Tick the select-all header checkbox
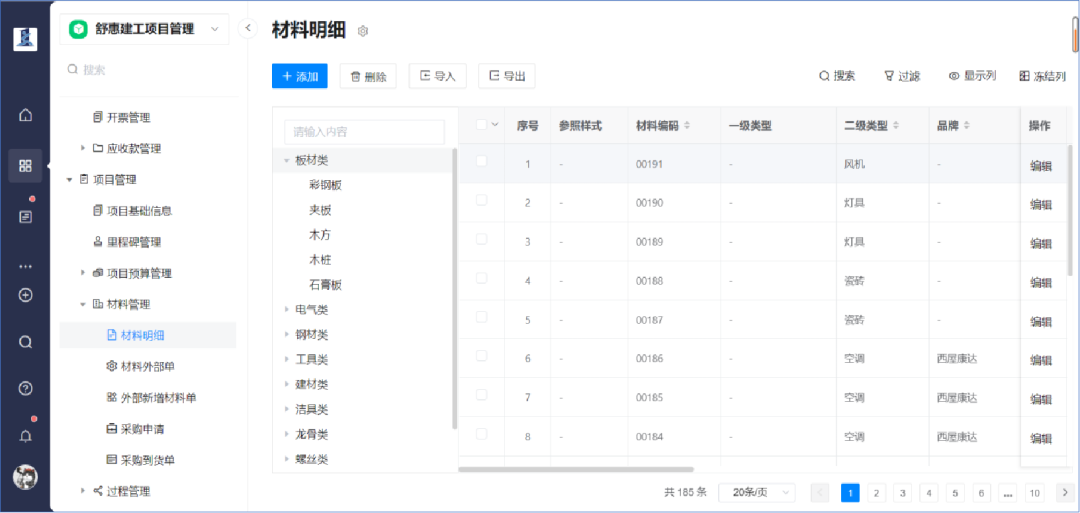 (x=481, y=124)
